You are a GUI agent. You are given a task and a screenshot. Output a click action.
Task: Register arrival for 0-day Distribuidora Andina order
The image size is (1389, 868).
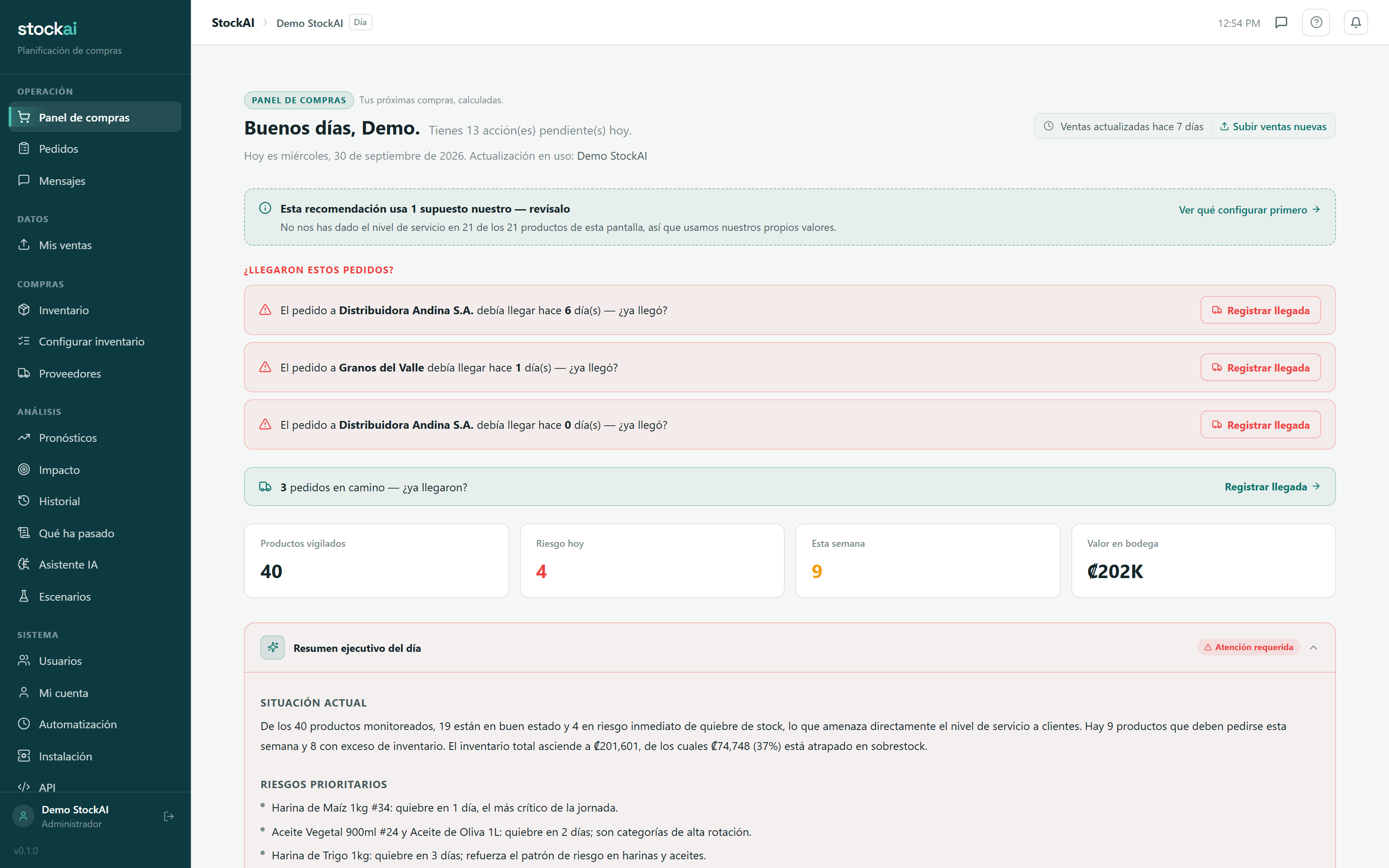[x=1261, y=425]
